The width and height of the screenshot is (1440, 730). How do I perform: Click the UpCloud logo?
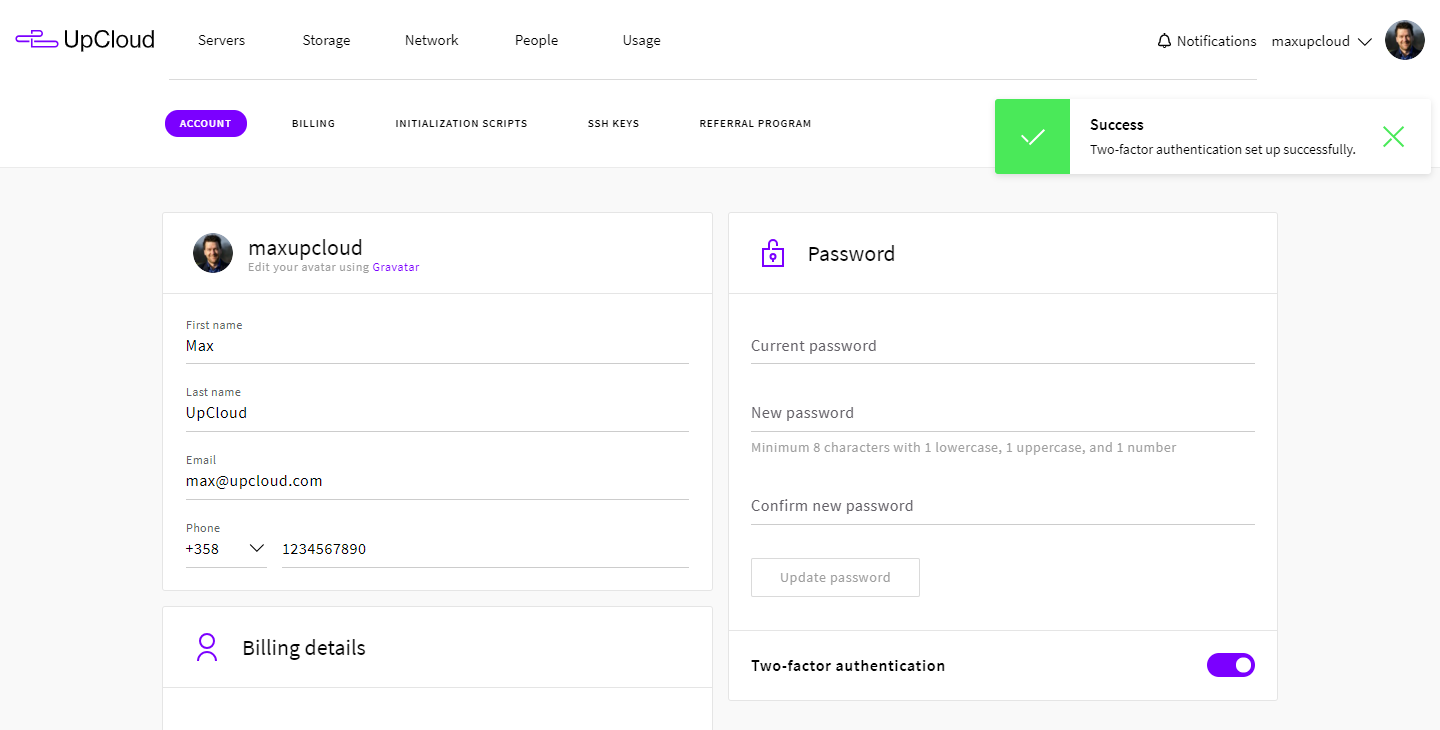pos(85,40)
